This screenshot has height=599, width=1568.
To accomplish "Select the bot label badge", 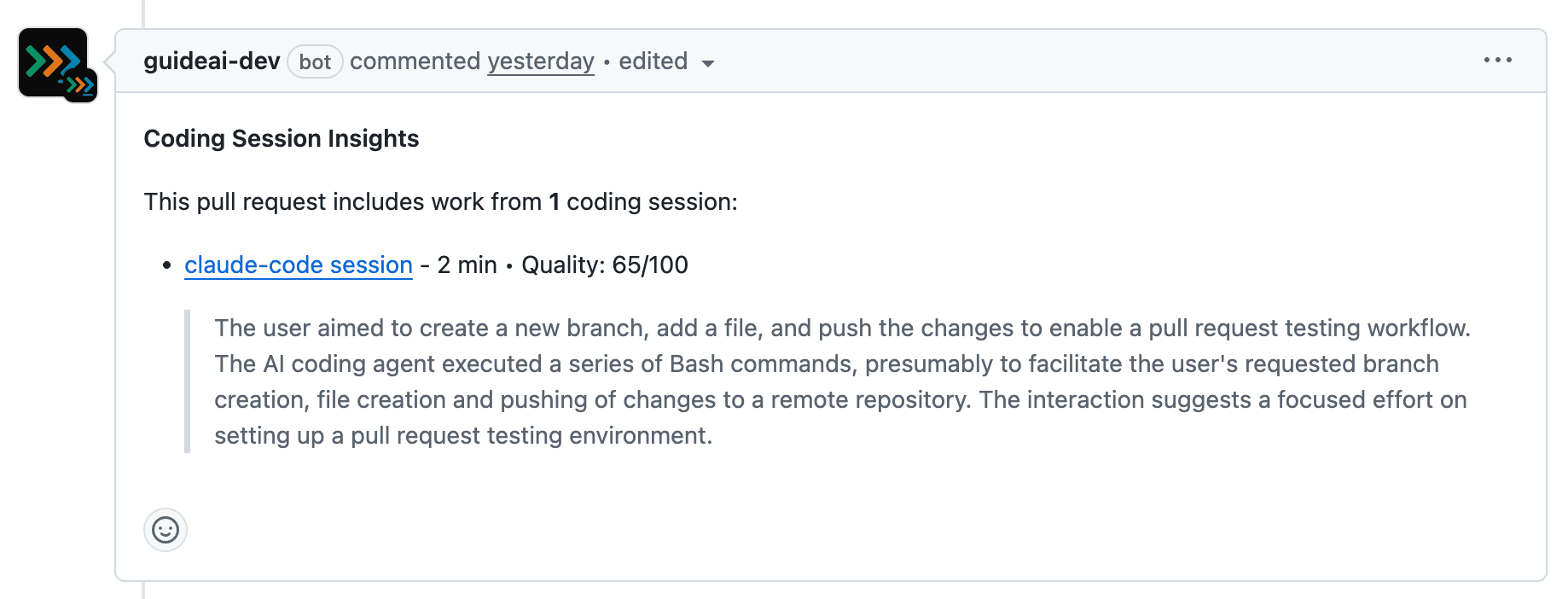I will (x=315, y=61).
